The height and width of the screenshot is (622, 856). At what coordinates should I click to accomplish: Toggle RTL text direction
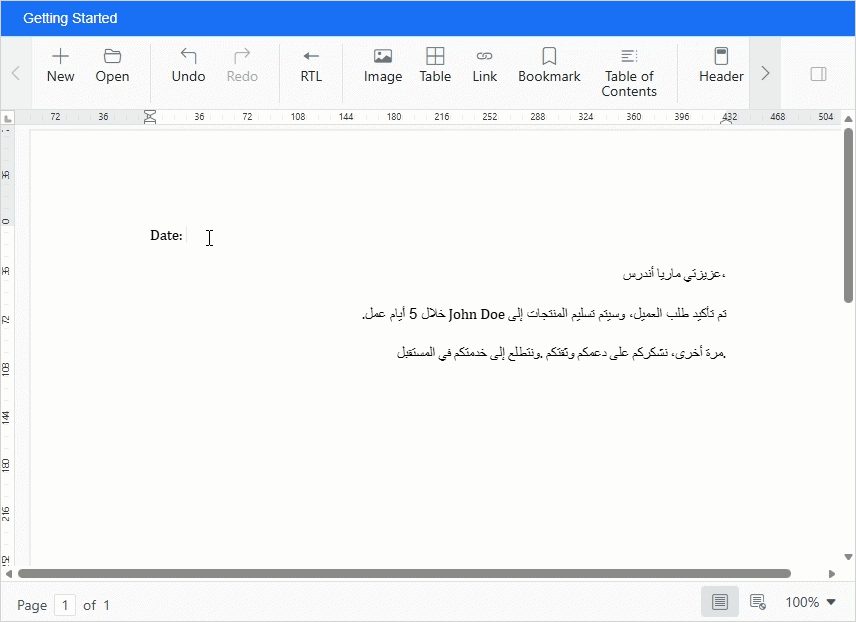click(x=311, y=66)
